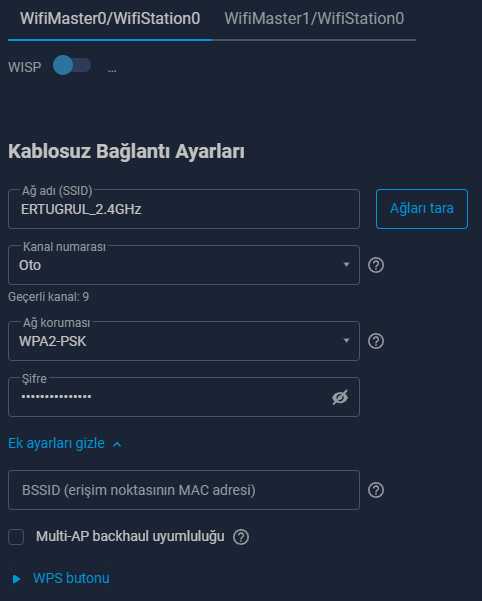This screenshot has width=482, height=601.
Task: Click the chevron beside Ek ayarları gizle
Action: point(117,444)
